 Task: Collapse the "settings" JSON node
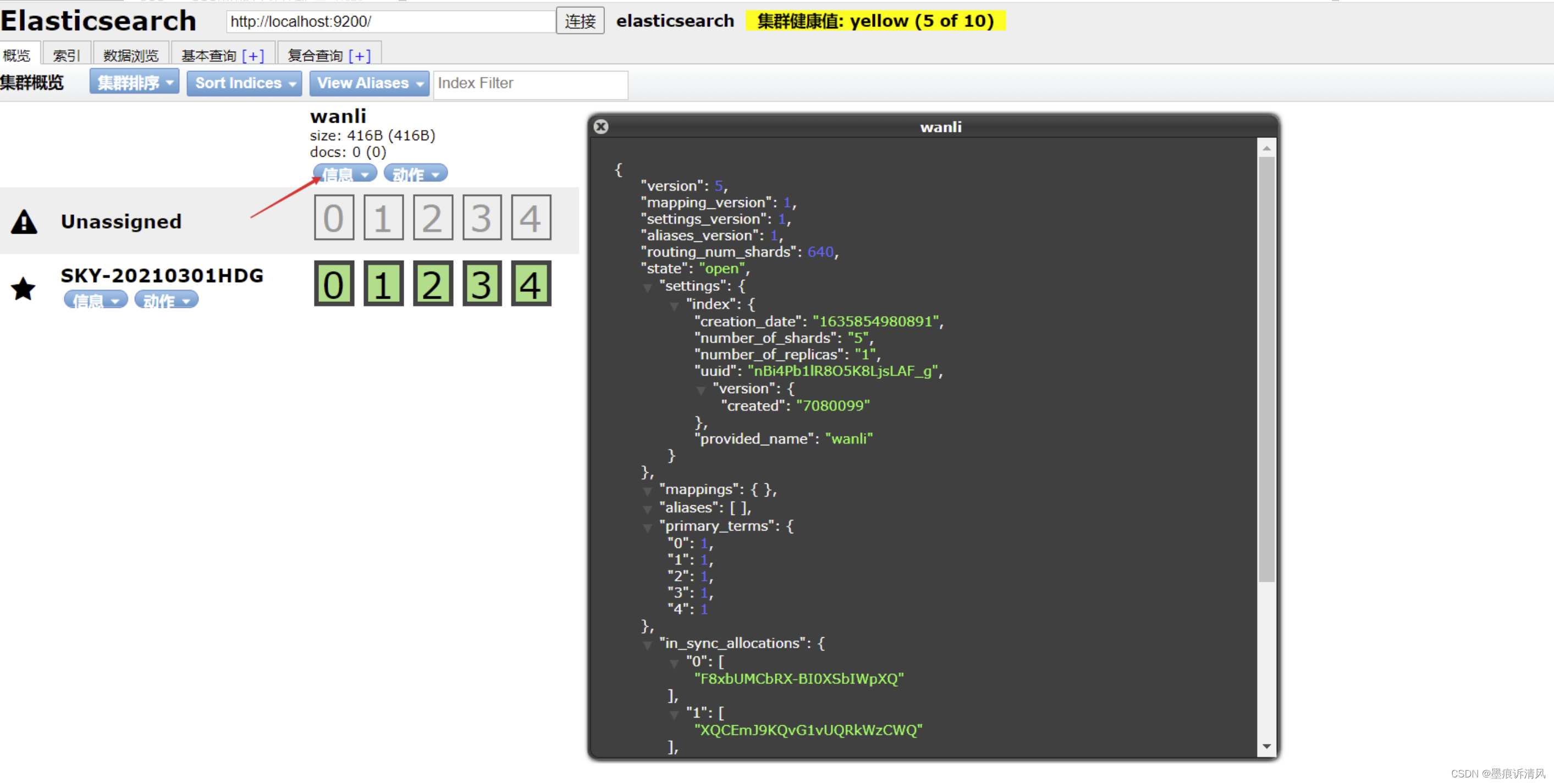tap(647, 288)
